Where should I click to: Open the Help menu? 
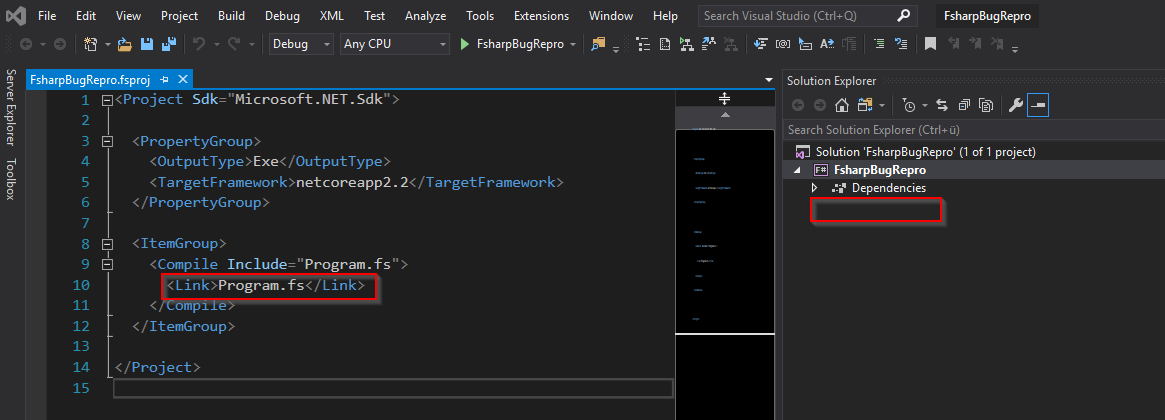[x=665, y=16]
